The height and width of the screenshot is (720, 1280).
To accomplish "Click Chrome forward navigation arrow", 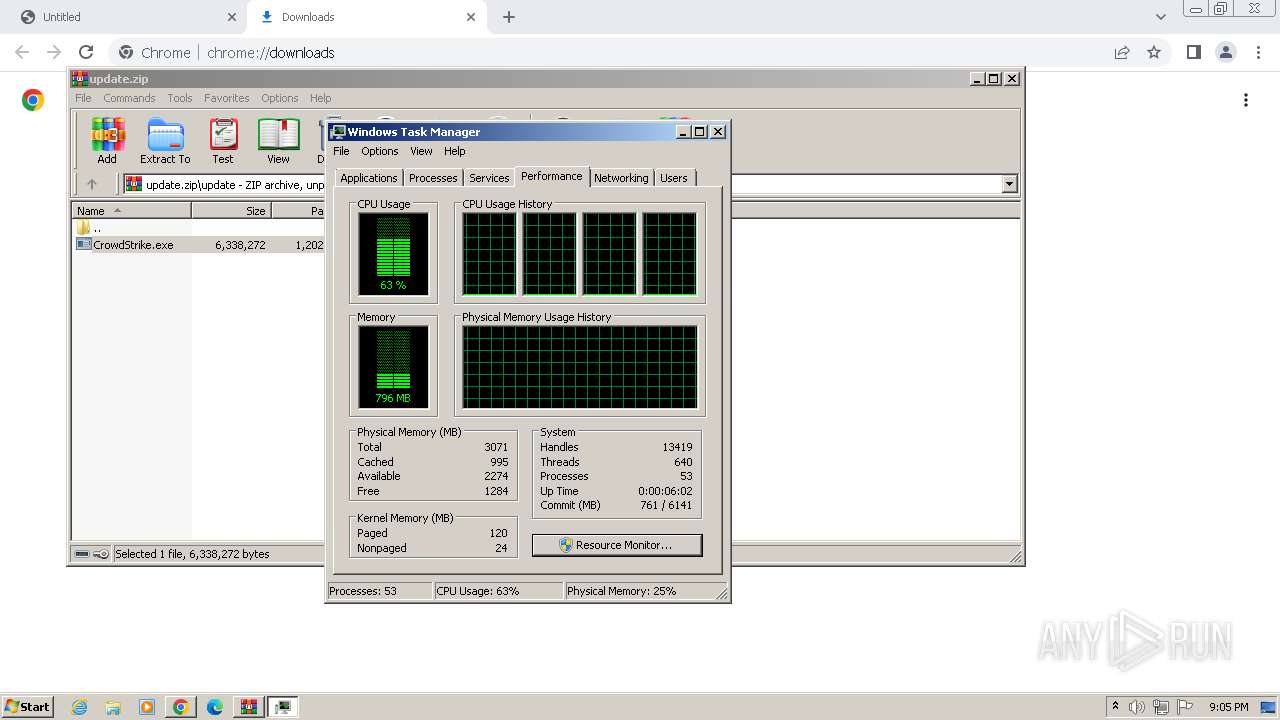I will [54, 52].
